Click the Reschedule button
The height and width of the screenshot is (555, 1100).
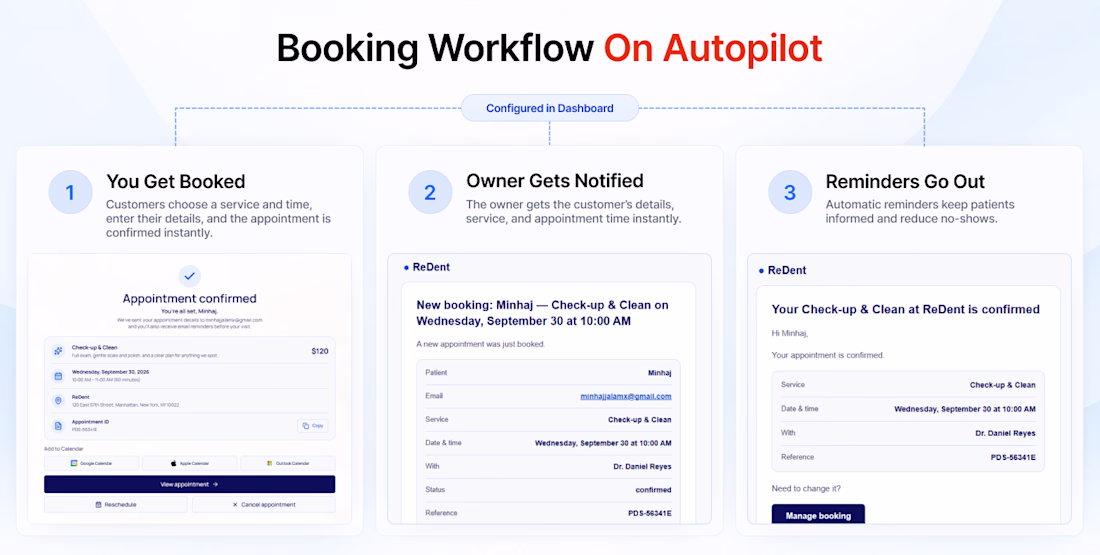point(116,504)
